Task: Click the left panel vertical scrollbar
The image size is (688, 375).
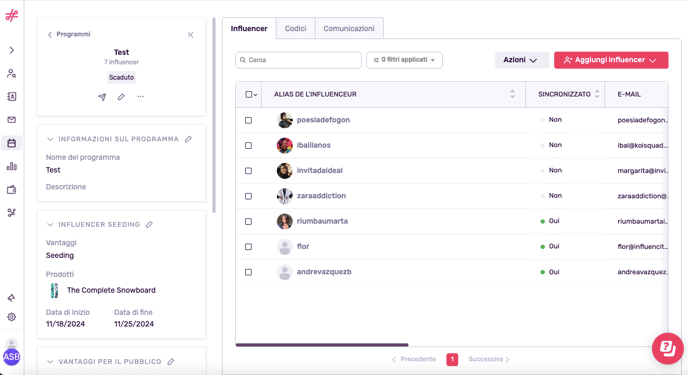Action: pyautogui.click(x=214, y=115)
